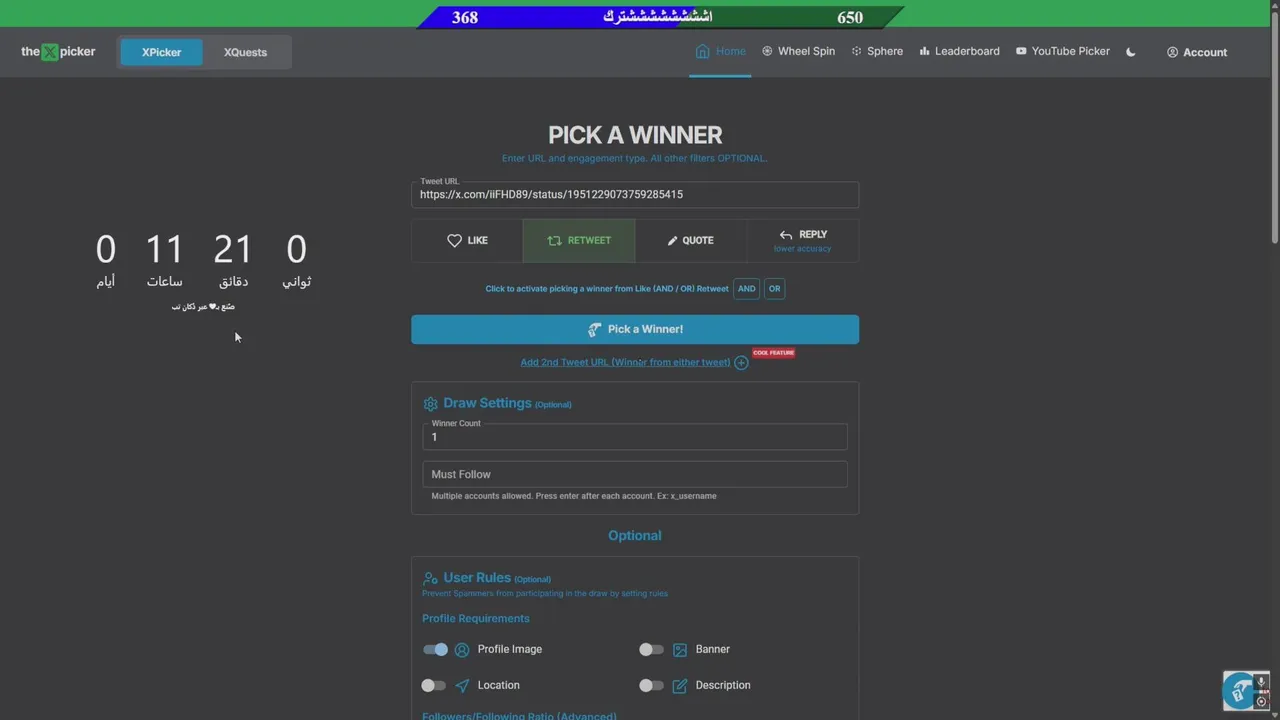Click the 'PICK A WINNER' title

[635, 135]
